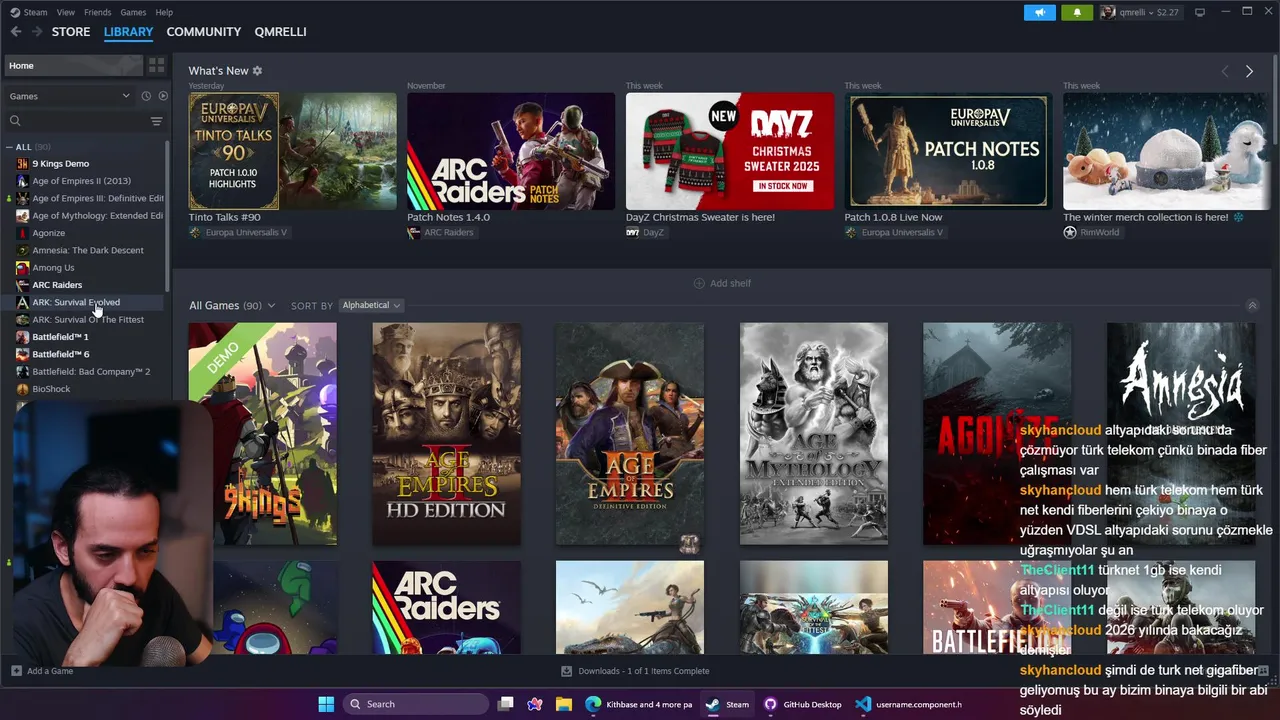Go forward using the right arrow navigation
This screenshot has height=720, width=1280.
37,32
